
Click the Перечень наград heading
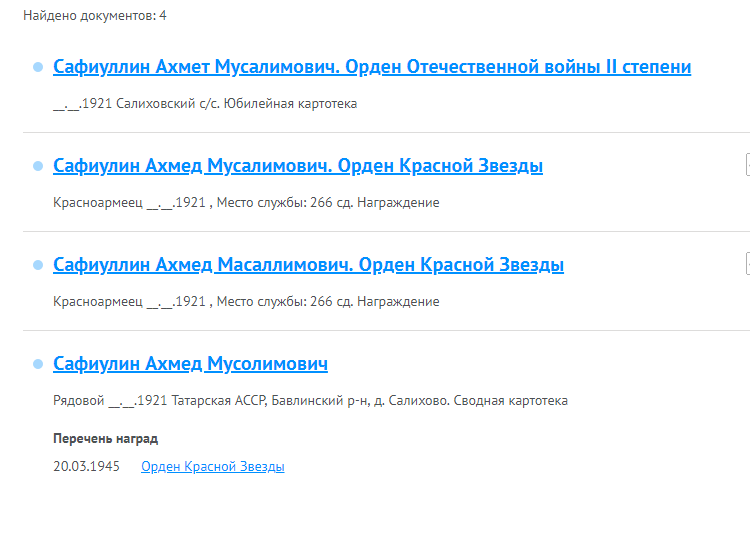pyautogui.click(x=105, y=439)
